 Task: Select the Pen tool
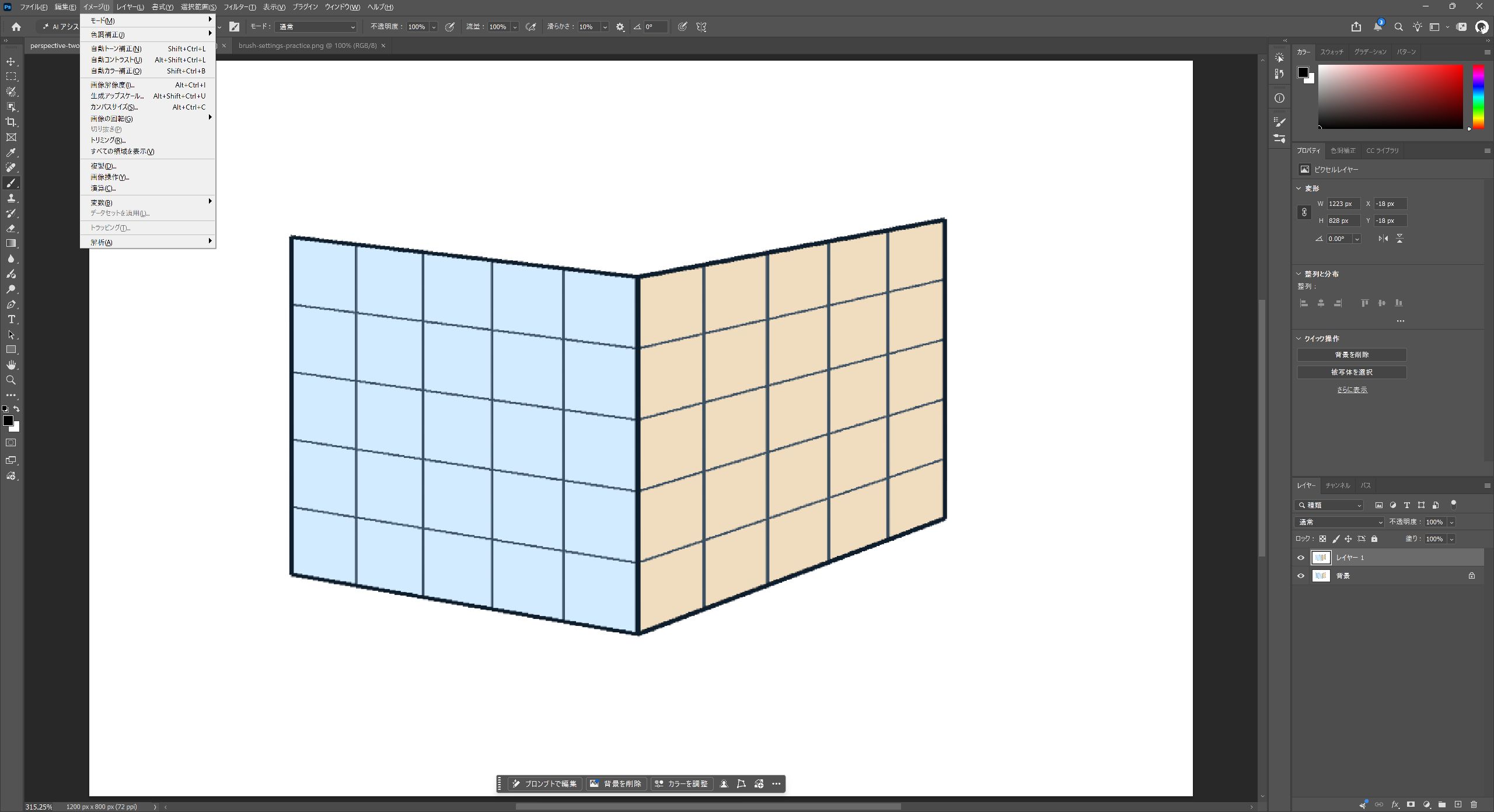11,304
